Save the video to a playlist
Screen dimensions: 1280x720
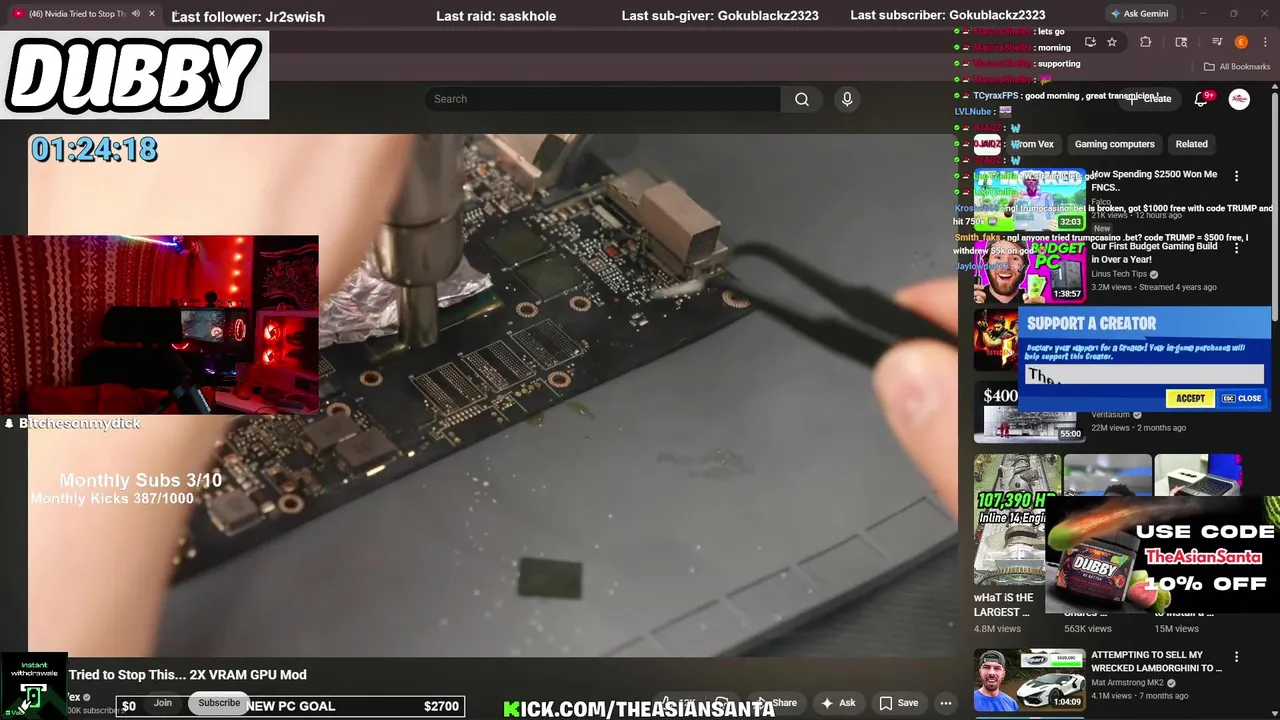898,703
